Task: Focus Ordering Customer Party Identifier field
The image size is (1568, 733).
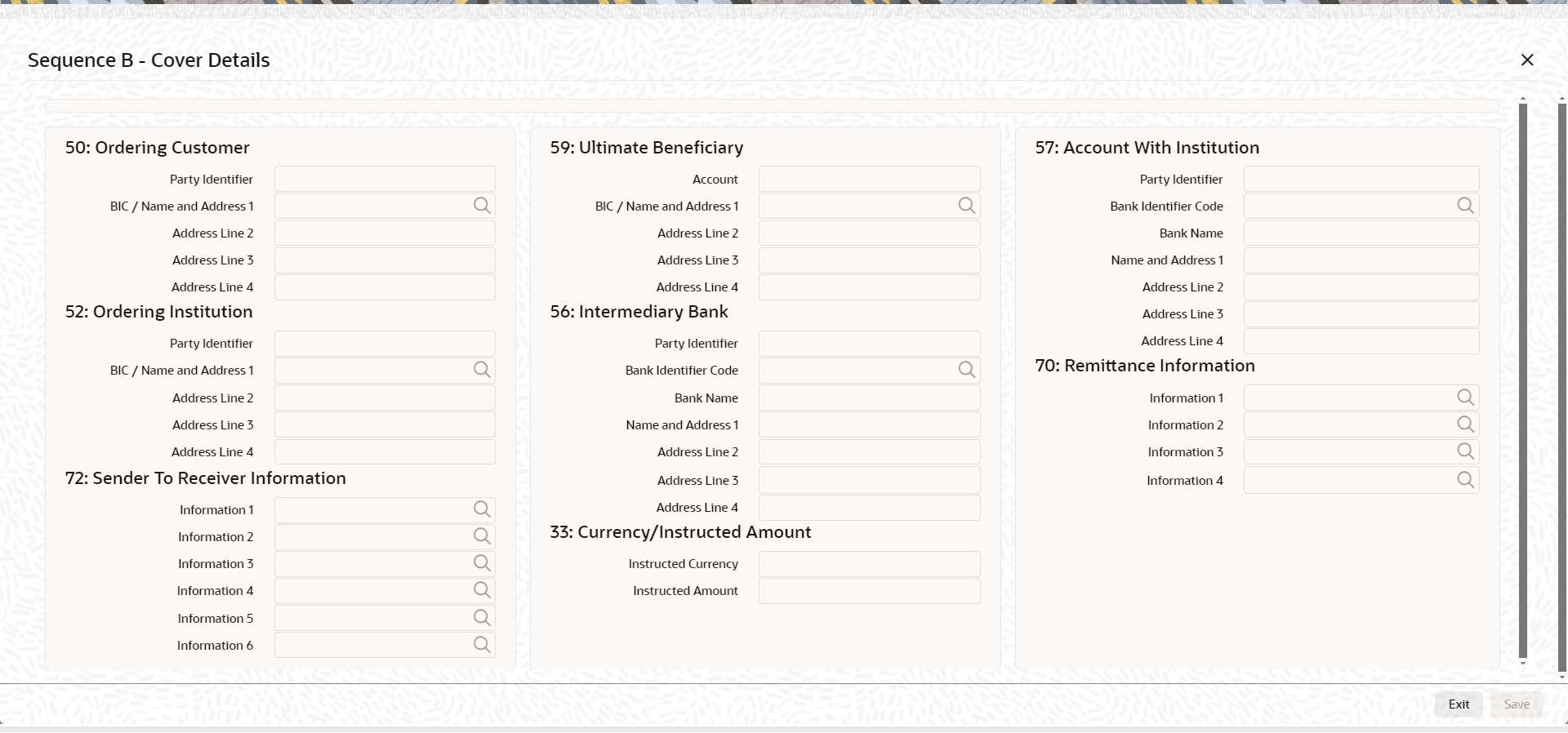Action: tap(385, 179)
